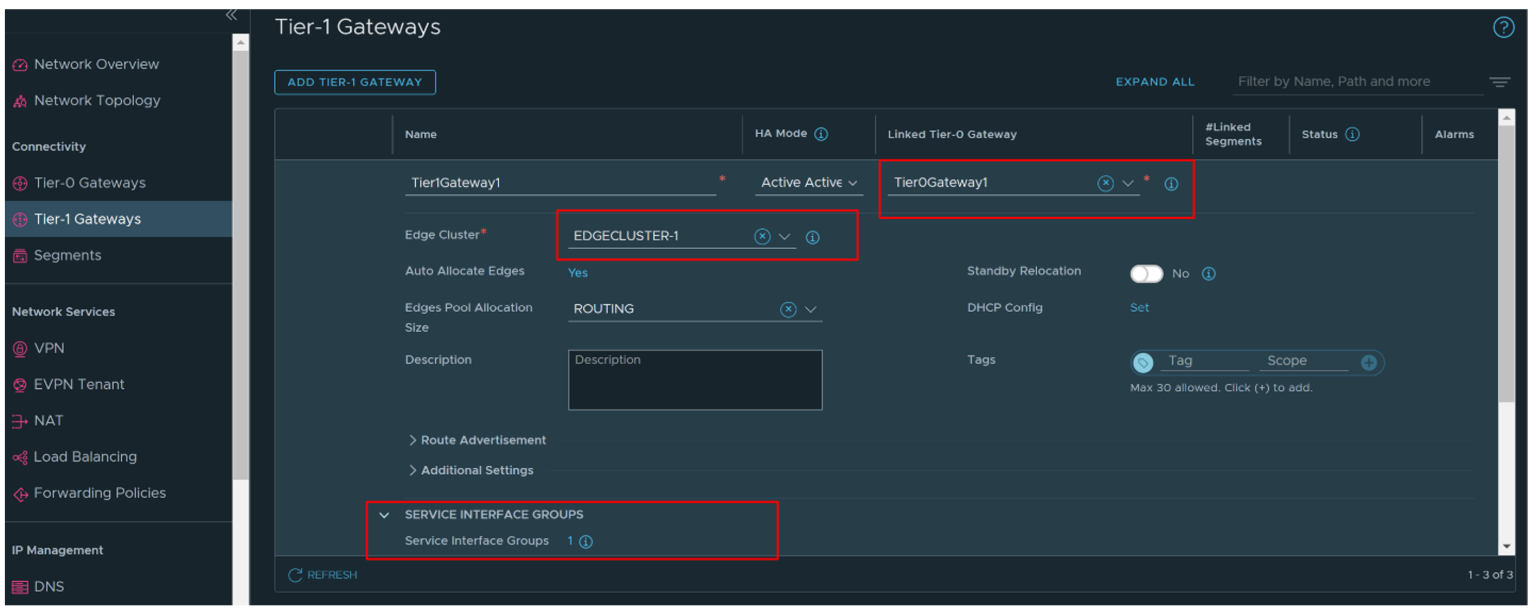Click the HA Mode info icon

(821, 134)
